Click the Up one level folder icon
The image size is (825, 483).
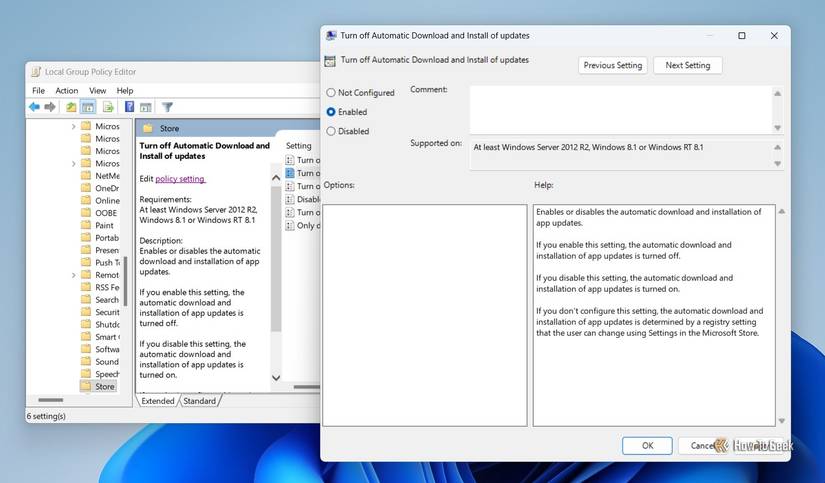pos(71,107)
